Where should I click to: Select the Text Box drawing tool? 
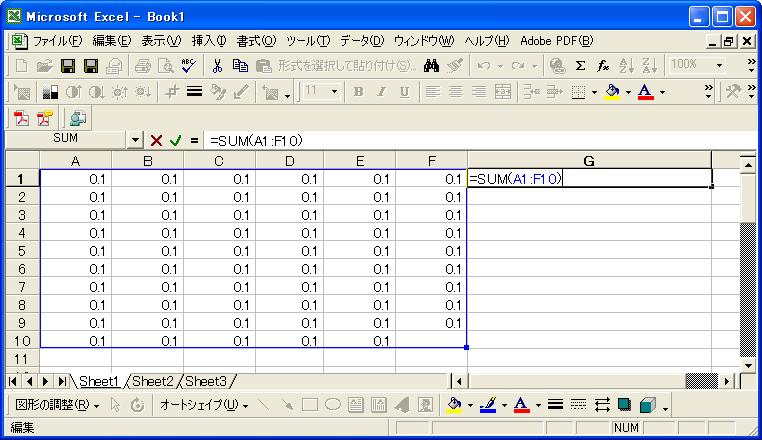(356, 405)
